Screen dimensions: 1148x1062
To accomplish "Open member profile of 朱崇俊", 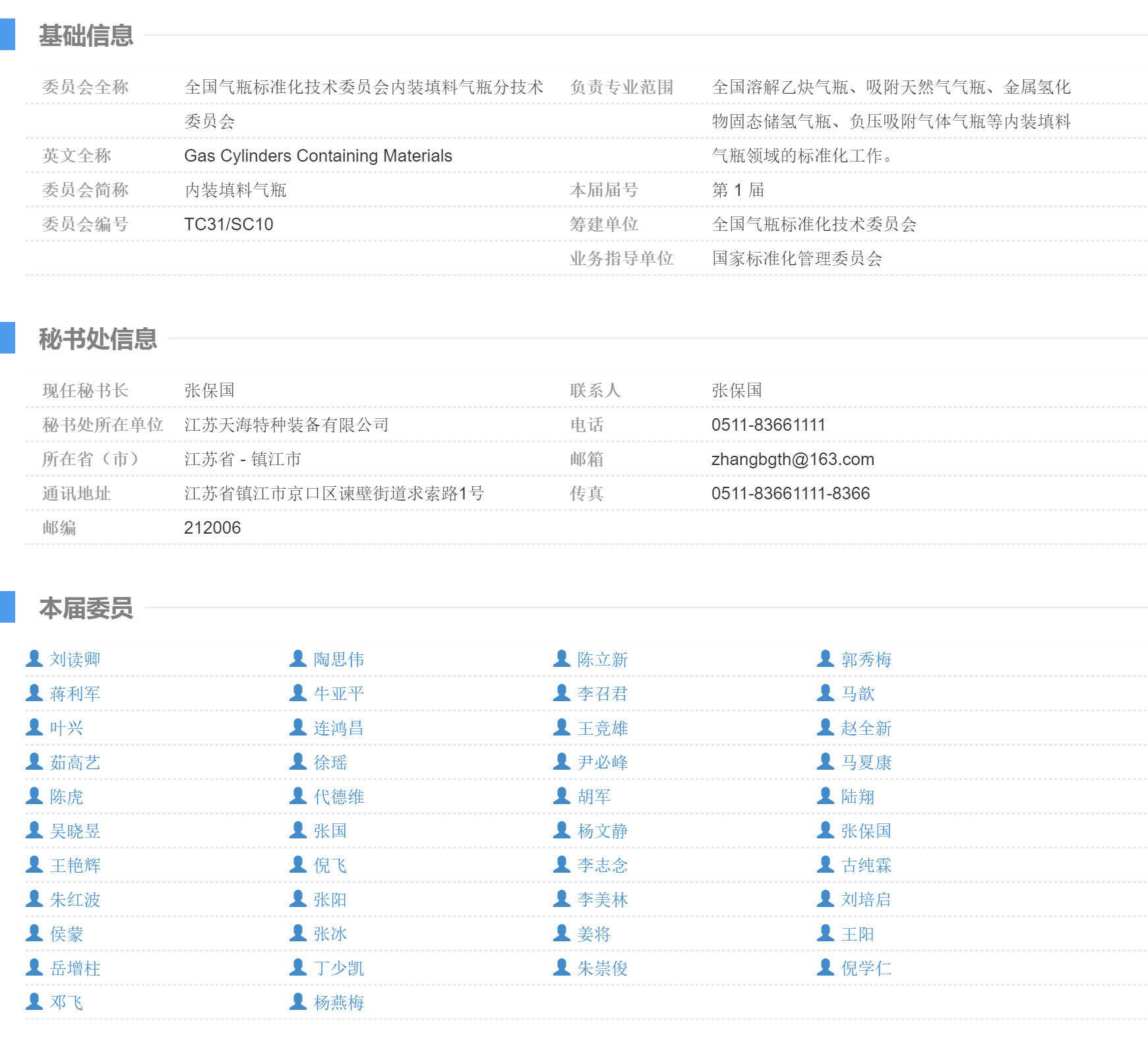I will click(601, 968).
